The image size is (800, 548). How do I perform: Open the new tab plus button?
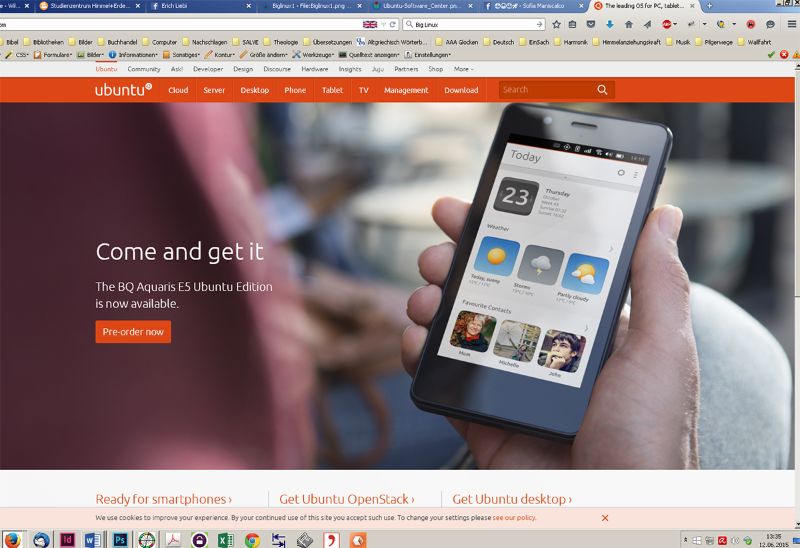[709, 6]
